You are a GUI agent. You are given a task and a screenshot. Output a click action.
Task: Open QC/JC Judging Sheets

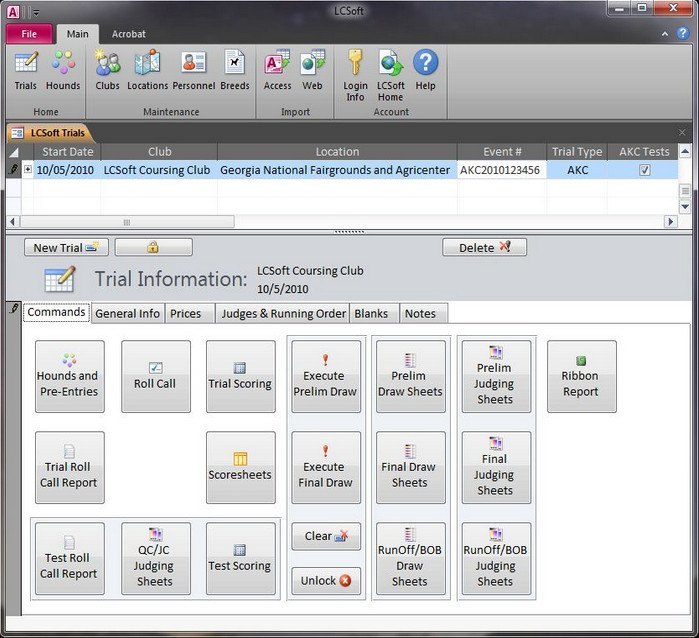click(156, 559)
